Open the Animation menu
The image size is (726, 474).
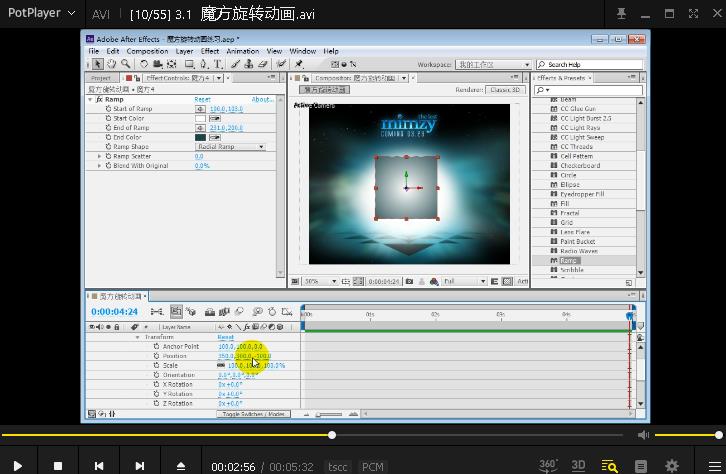pos(242,51)
